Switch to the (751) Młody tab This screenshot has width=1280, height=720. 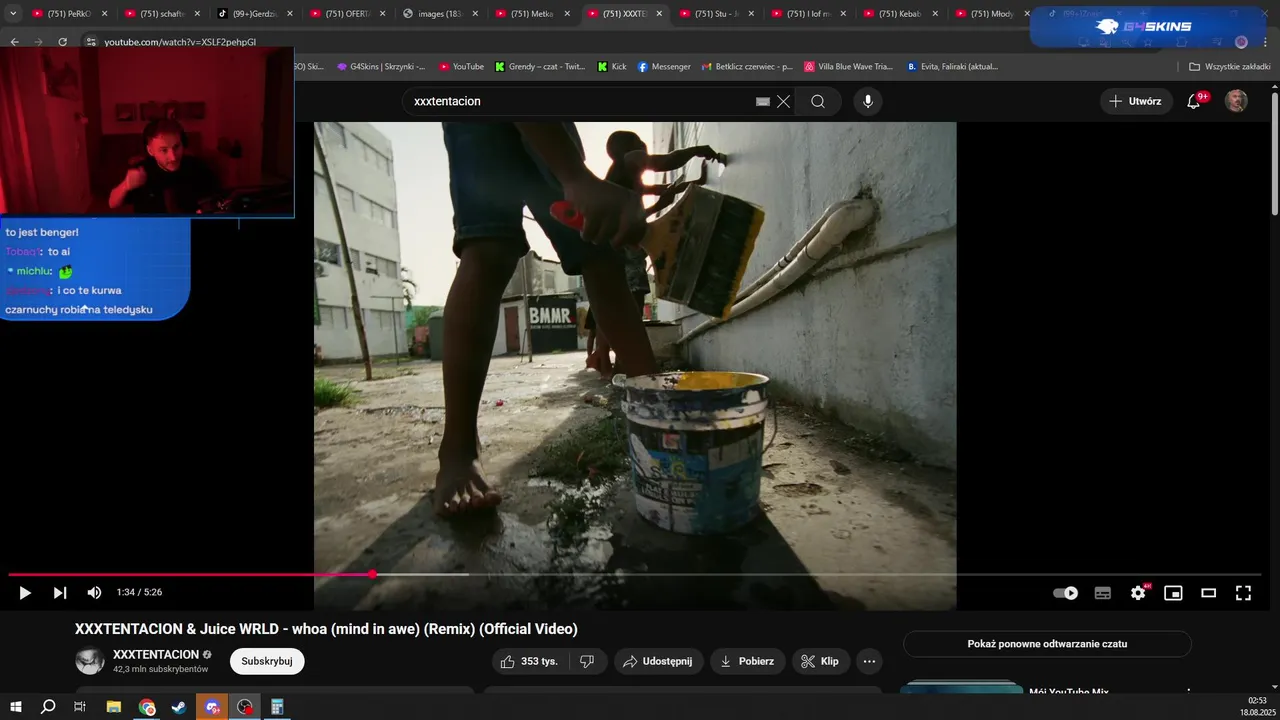click(991, 14)
